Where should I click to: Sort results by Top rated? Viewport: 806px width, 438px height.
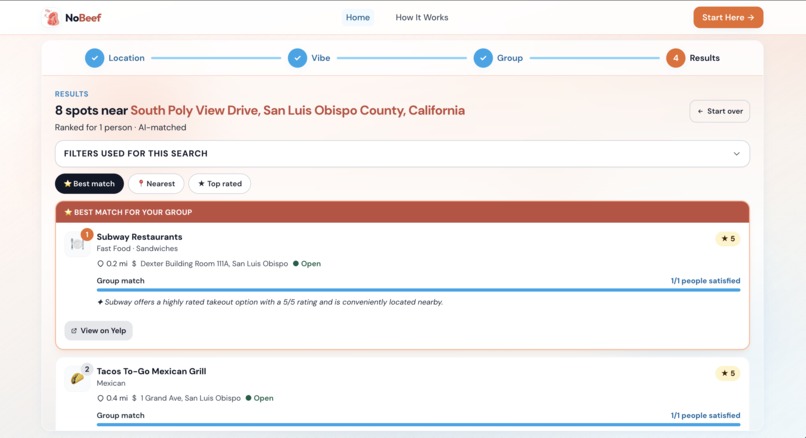click(219, 184)
